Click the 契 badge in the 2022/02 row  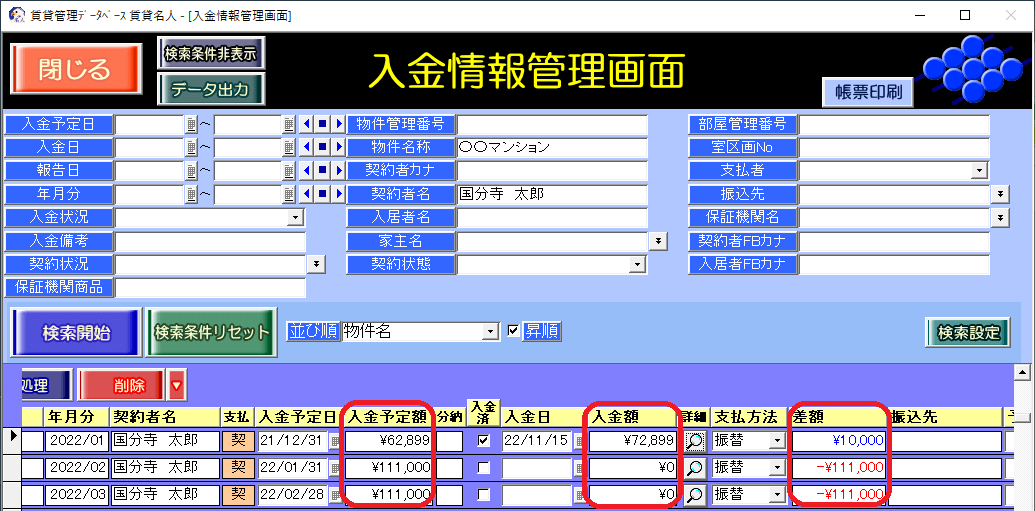(238, 467)
